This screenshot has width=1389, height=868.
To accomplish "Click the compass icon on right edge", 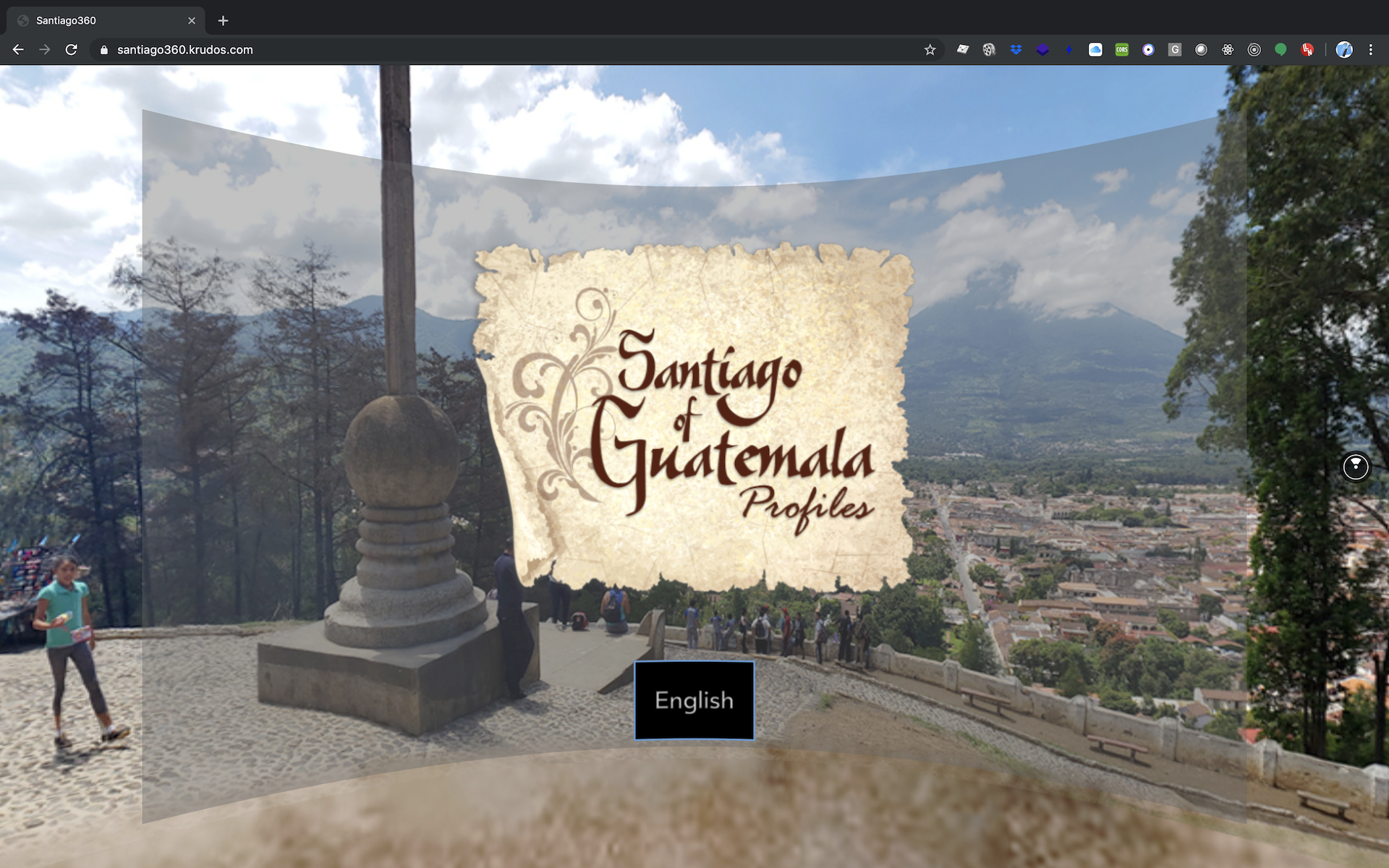I will (1356, 467).
